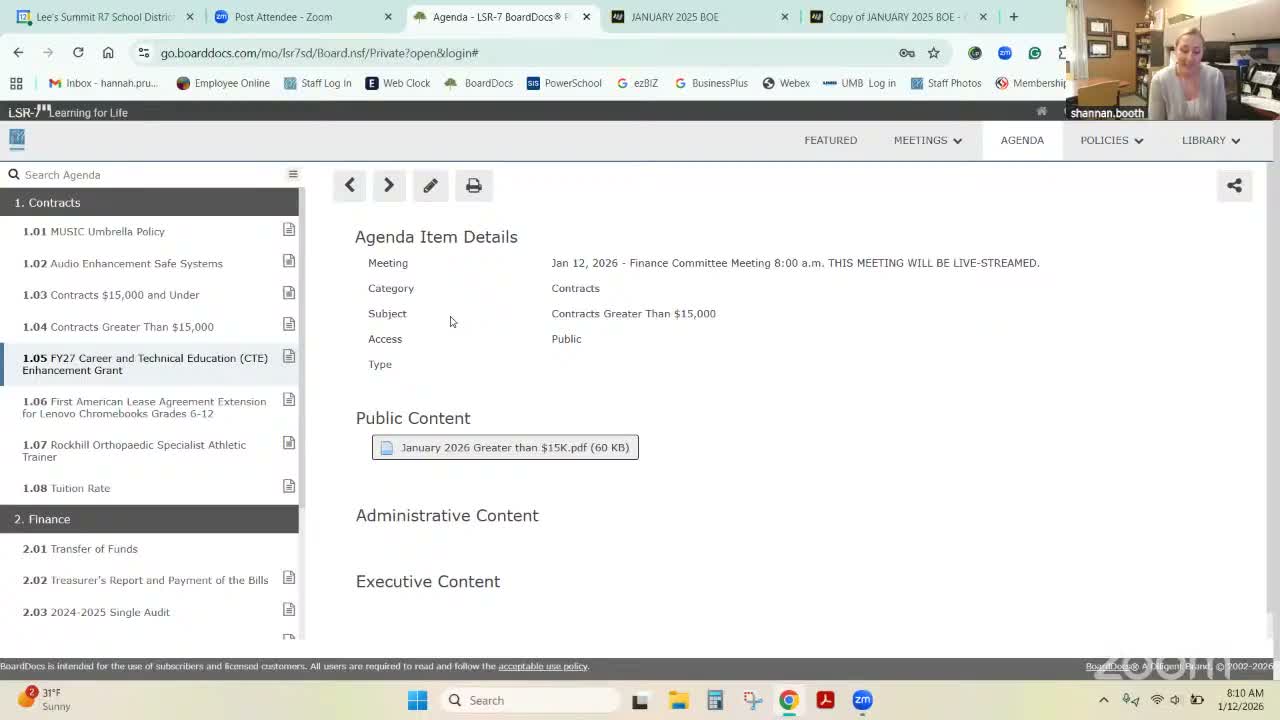Open the acceptable use policy link
The width and height of the screenshot is (1280, 720).
pyautogui.click(x=543, y=666)
